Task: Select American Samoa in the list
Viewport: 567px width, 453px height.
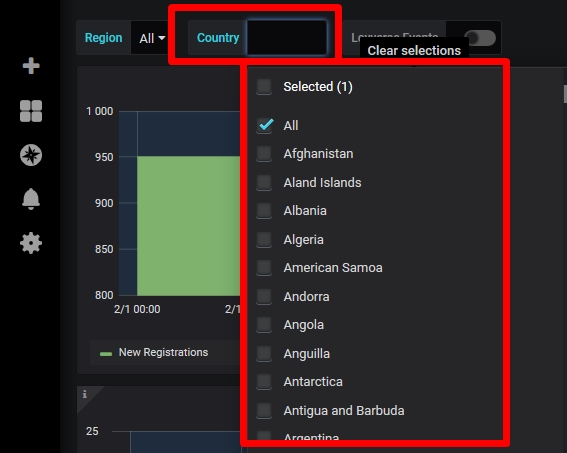Action: coord(333,268)
